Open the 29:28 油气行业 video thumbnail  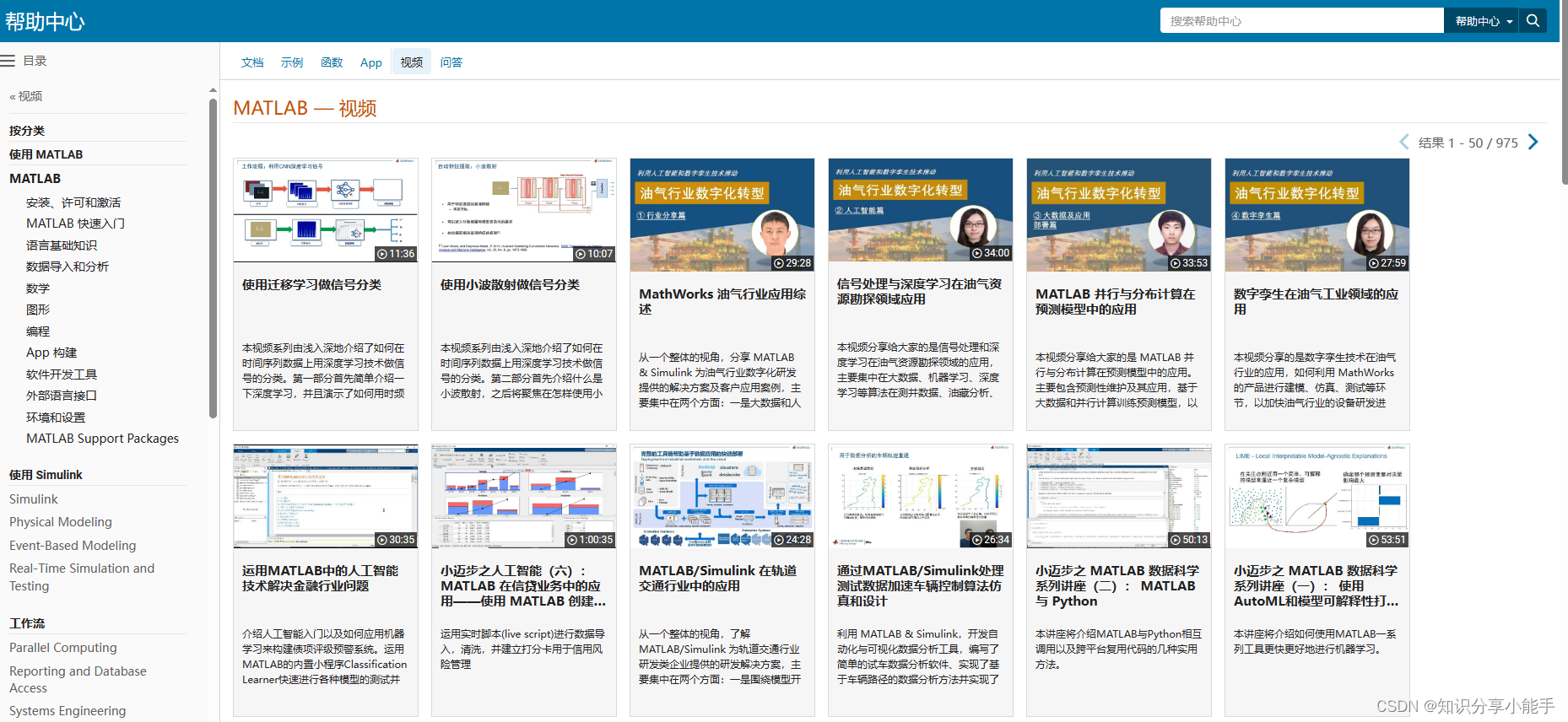(x=722, y=215)
